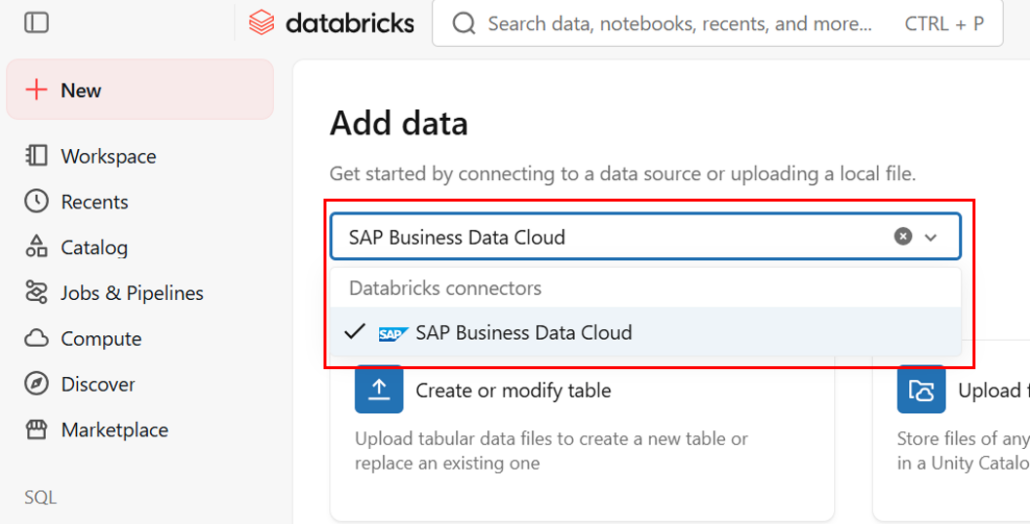The width and height of the screenshot is (1030, 524).
Task: Click the red plus icon beside New
Action: (36, 89)
